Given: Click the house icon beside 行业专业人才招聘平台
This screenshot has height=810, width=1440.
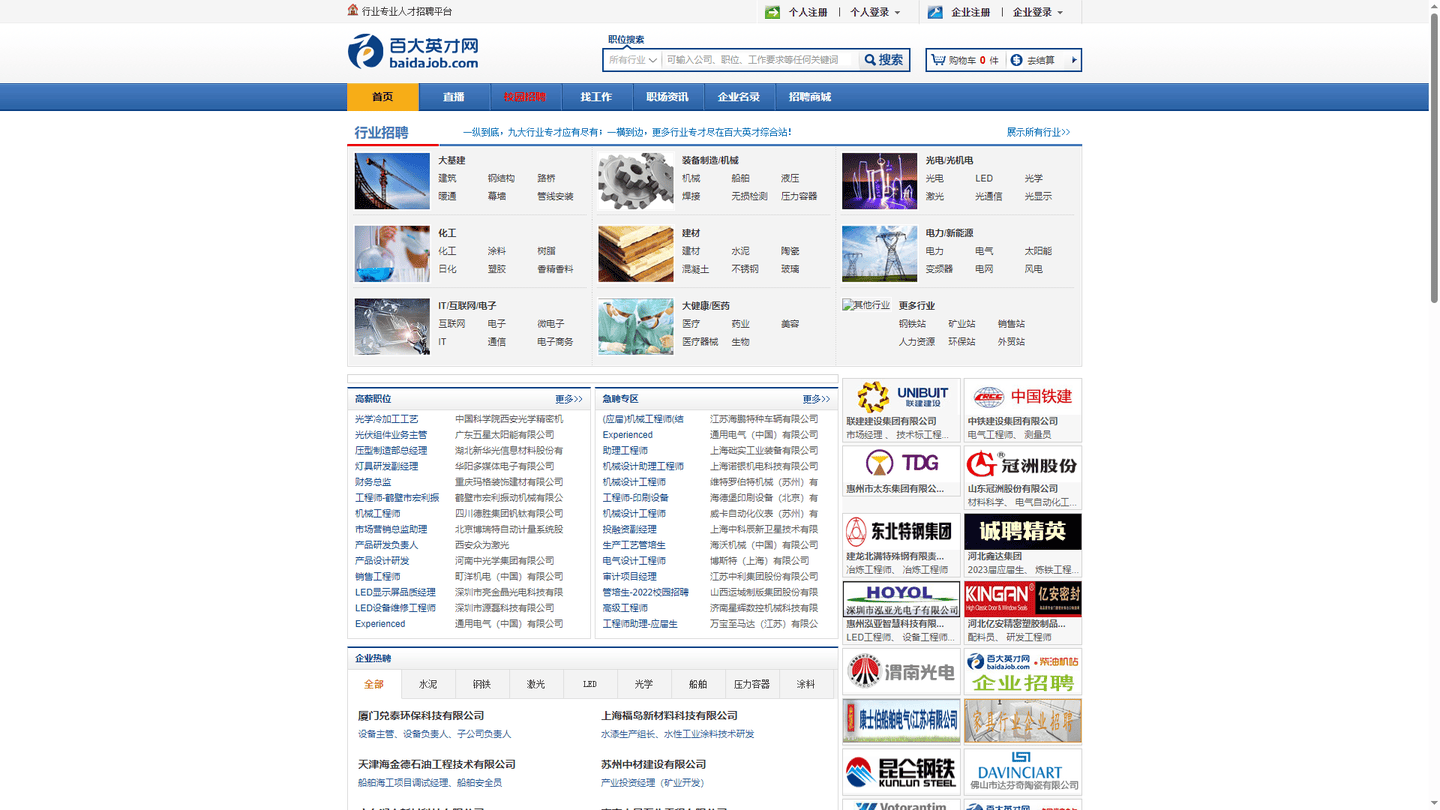Looking at the screenshot, I should [353, 11].
